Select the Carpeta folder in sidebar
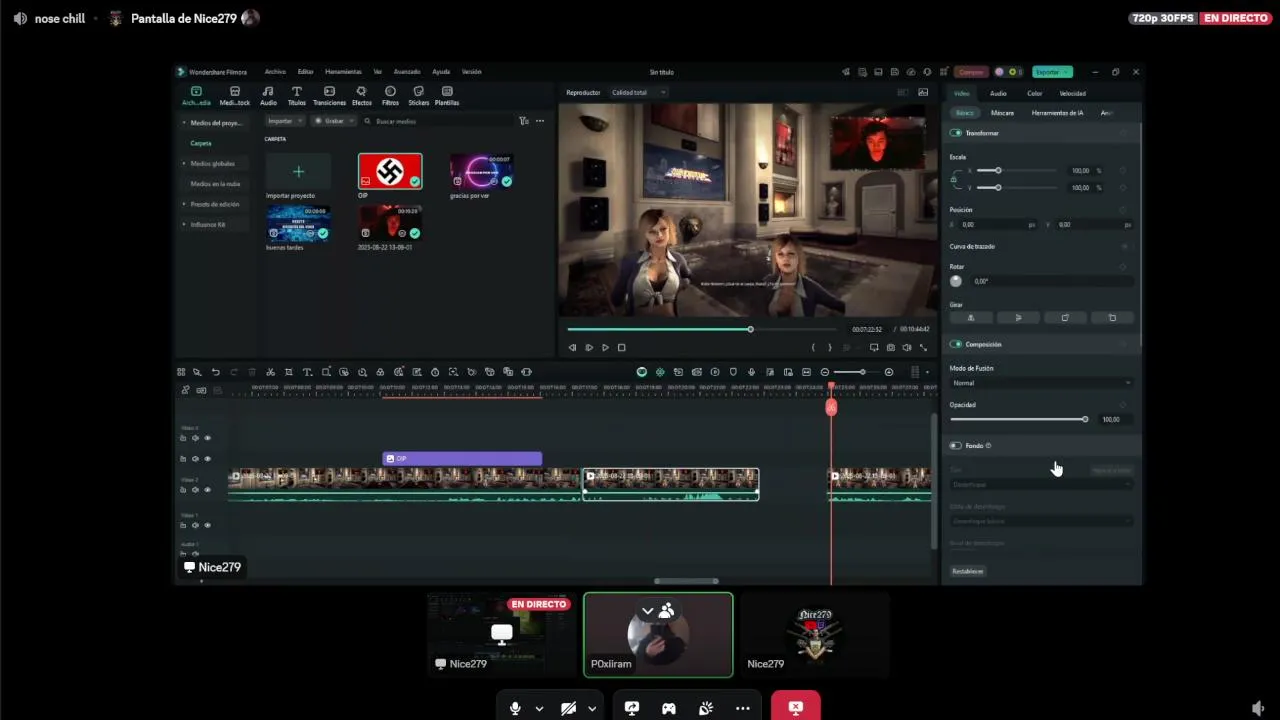The height and width of the screenshot is (720, 1280). coord(201,143)
